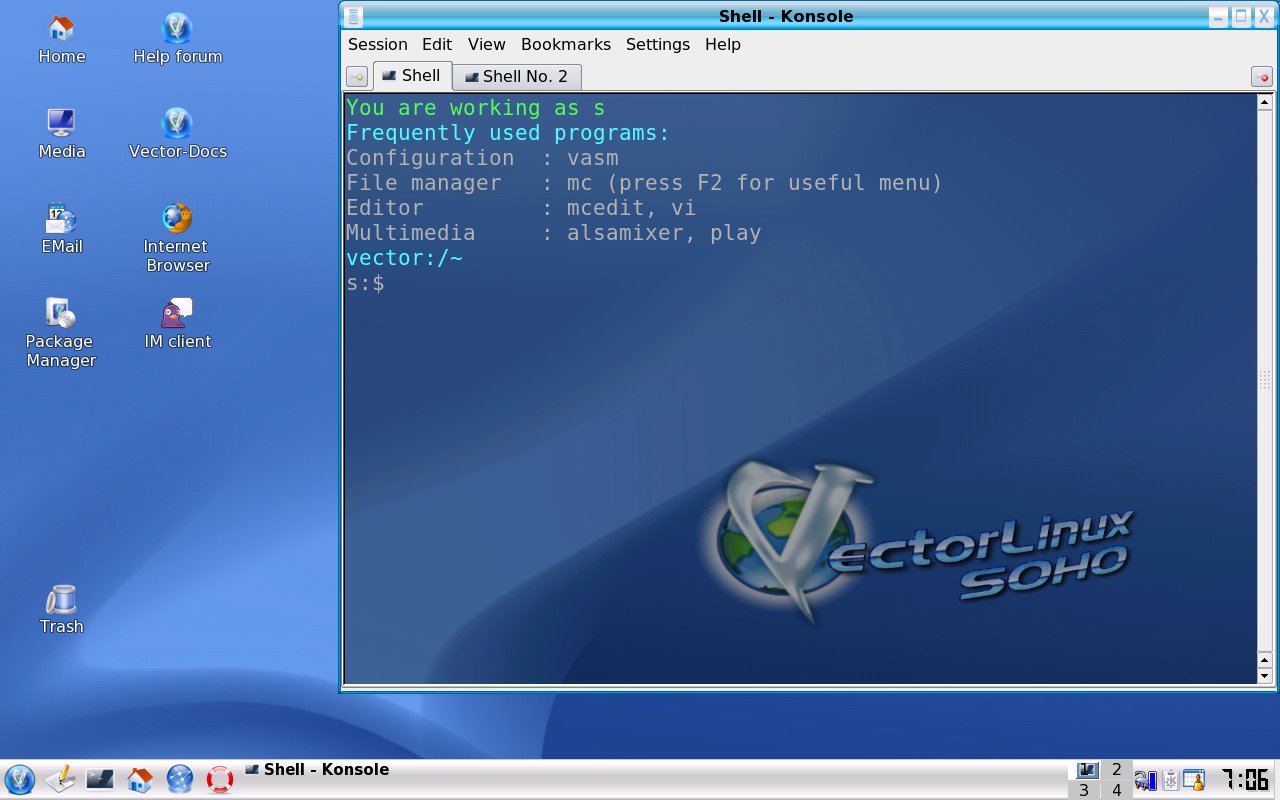Viewport: 1280px width, 800px height.
Task: Open the Session menu
Action: point(377,45)
